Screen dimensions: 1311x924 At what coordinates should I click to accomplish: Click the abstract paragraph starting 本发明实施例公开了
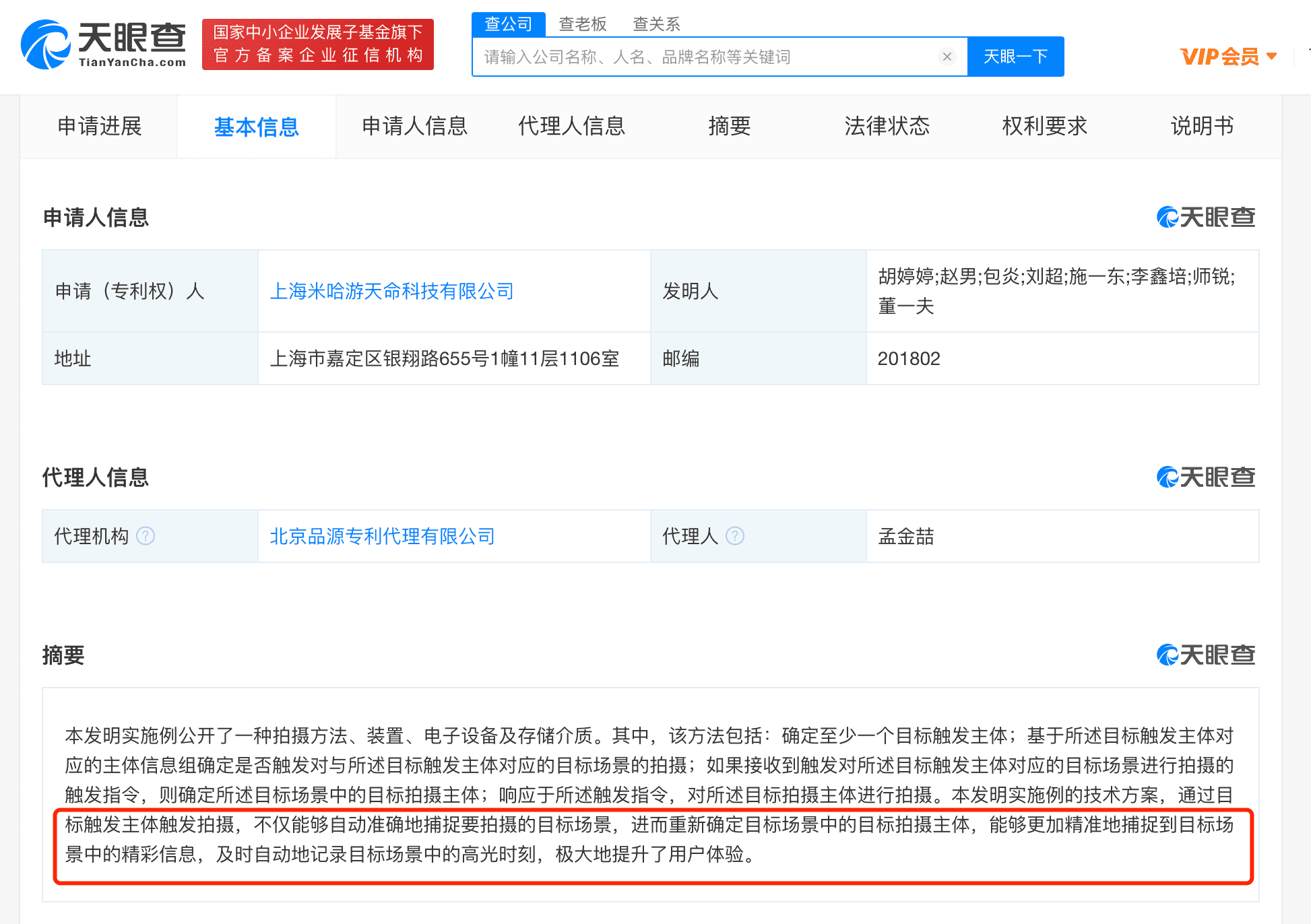650,795
